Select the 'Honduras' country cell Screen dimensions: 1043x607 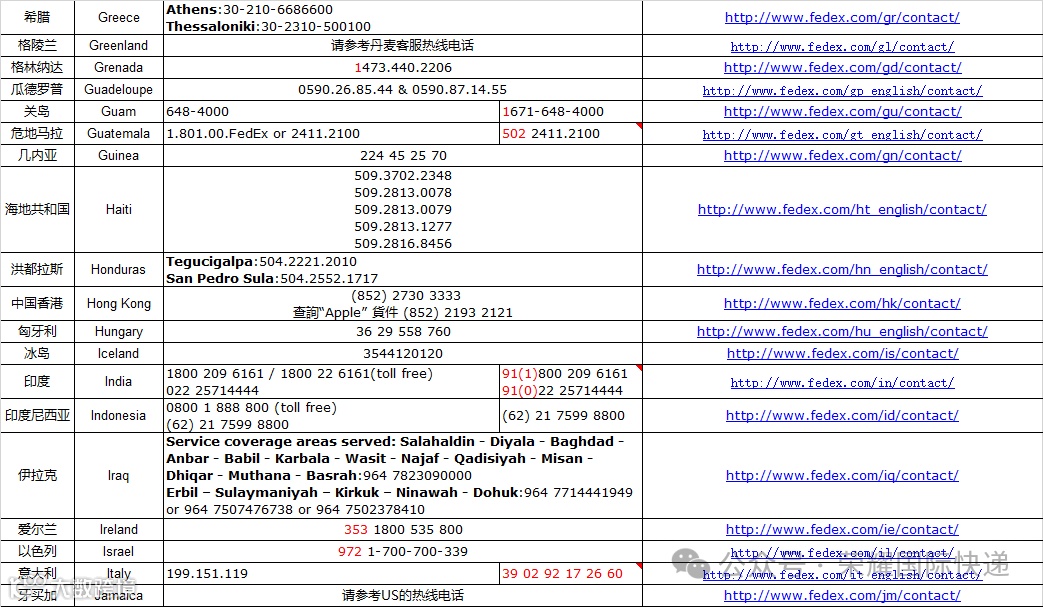pos(119,269)
